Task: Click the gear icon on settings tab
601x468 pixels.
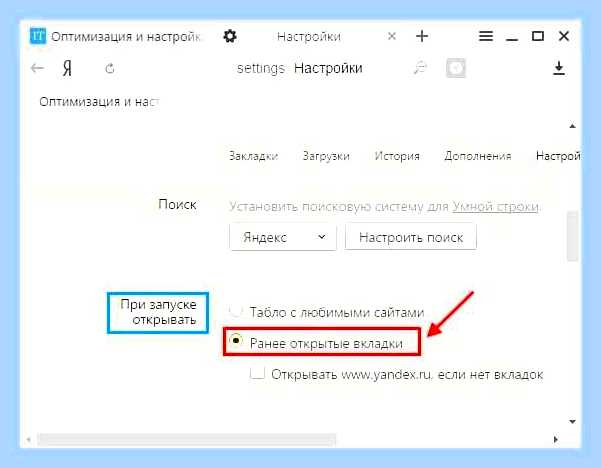Action: [x=230, y=36]
